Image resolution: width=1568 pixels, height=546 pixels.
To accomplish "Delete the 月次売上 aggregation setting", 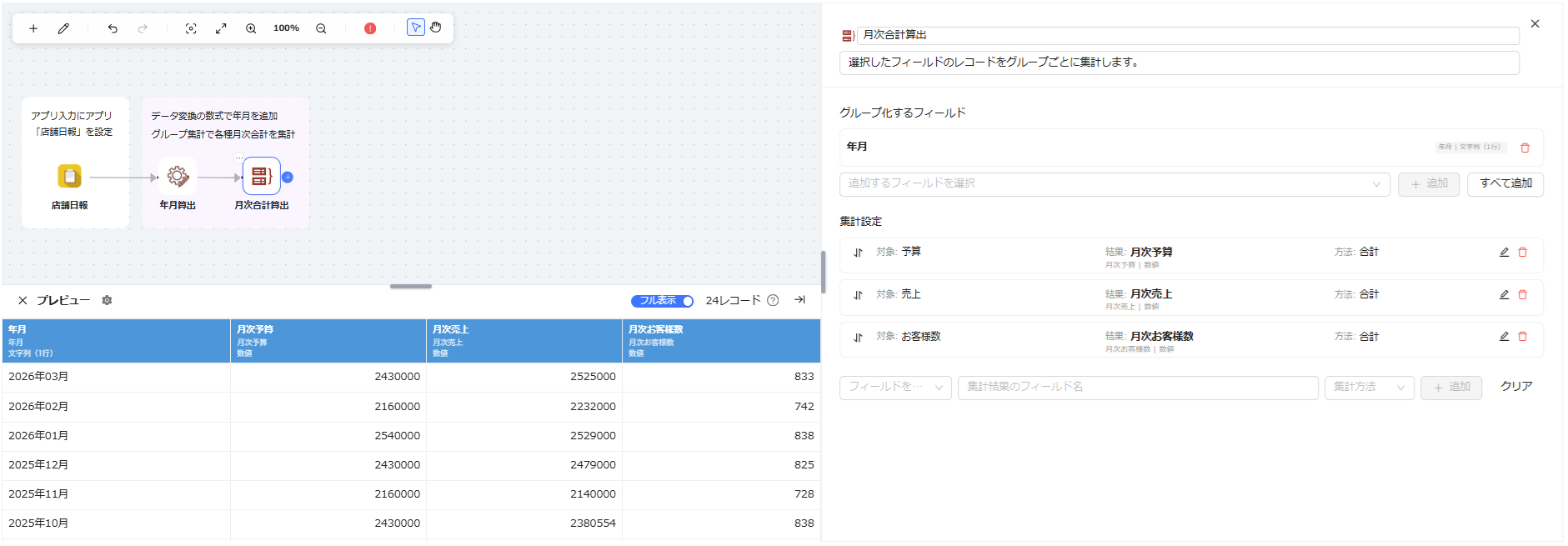I will pos(1522,294).
